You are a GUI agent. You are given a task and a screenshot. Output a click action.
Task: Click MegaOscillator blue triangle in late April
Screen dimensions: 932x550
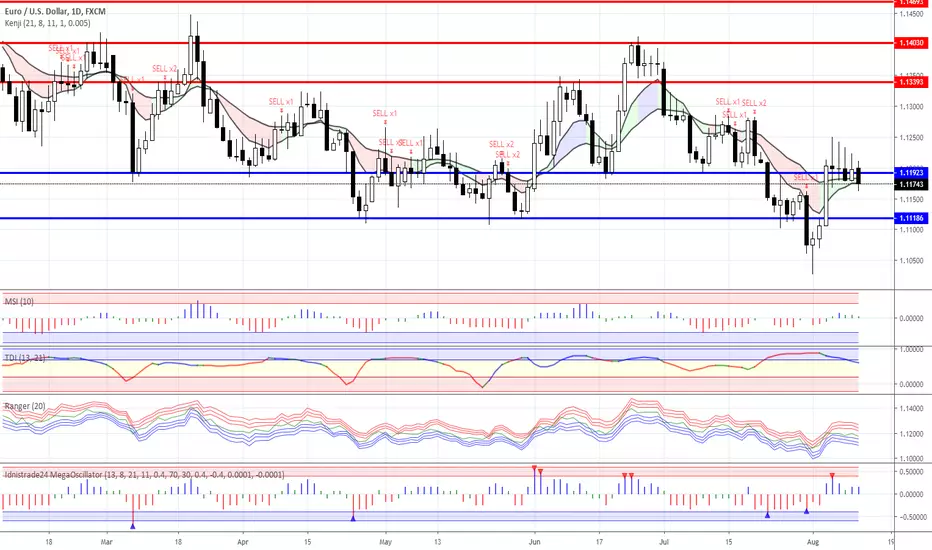click(x=353, y=518)
